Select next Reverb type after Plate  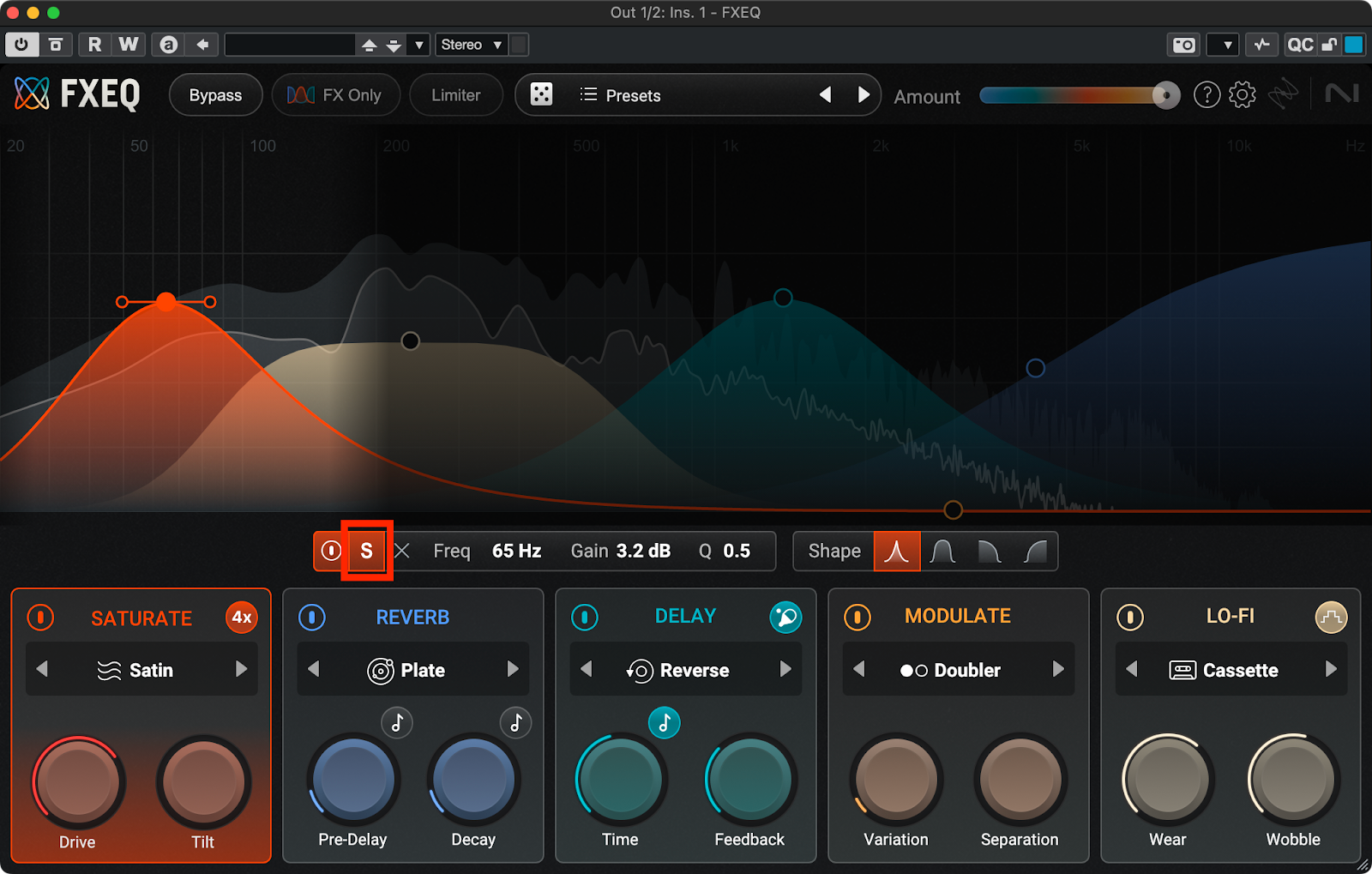tap(513, 669)
